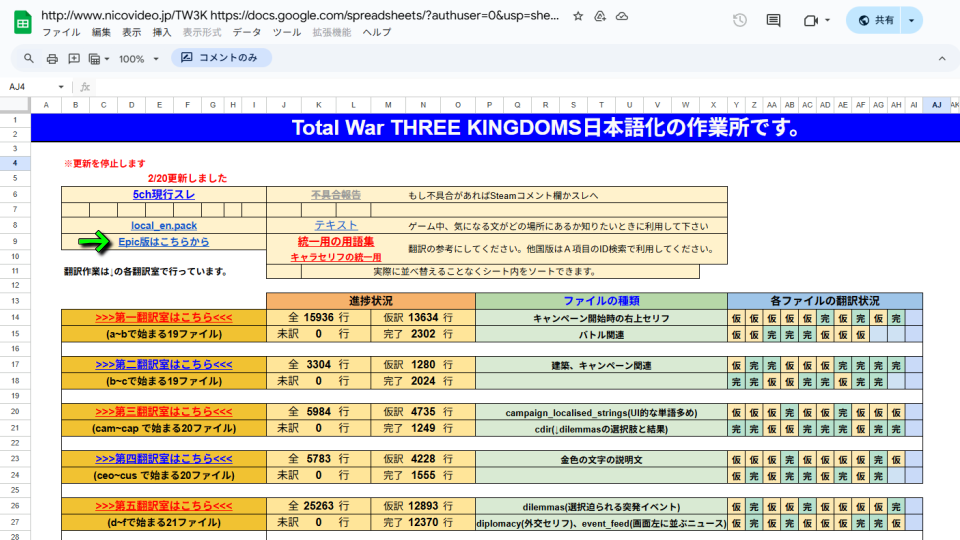Open the version history clock icon
Image resolution: width=960 pixels, height=540 pixels.
pos(740,20)
